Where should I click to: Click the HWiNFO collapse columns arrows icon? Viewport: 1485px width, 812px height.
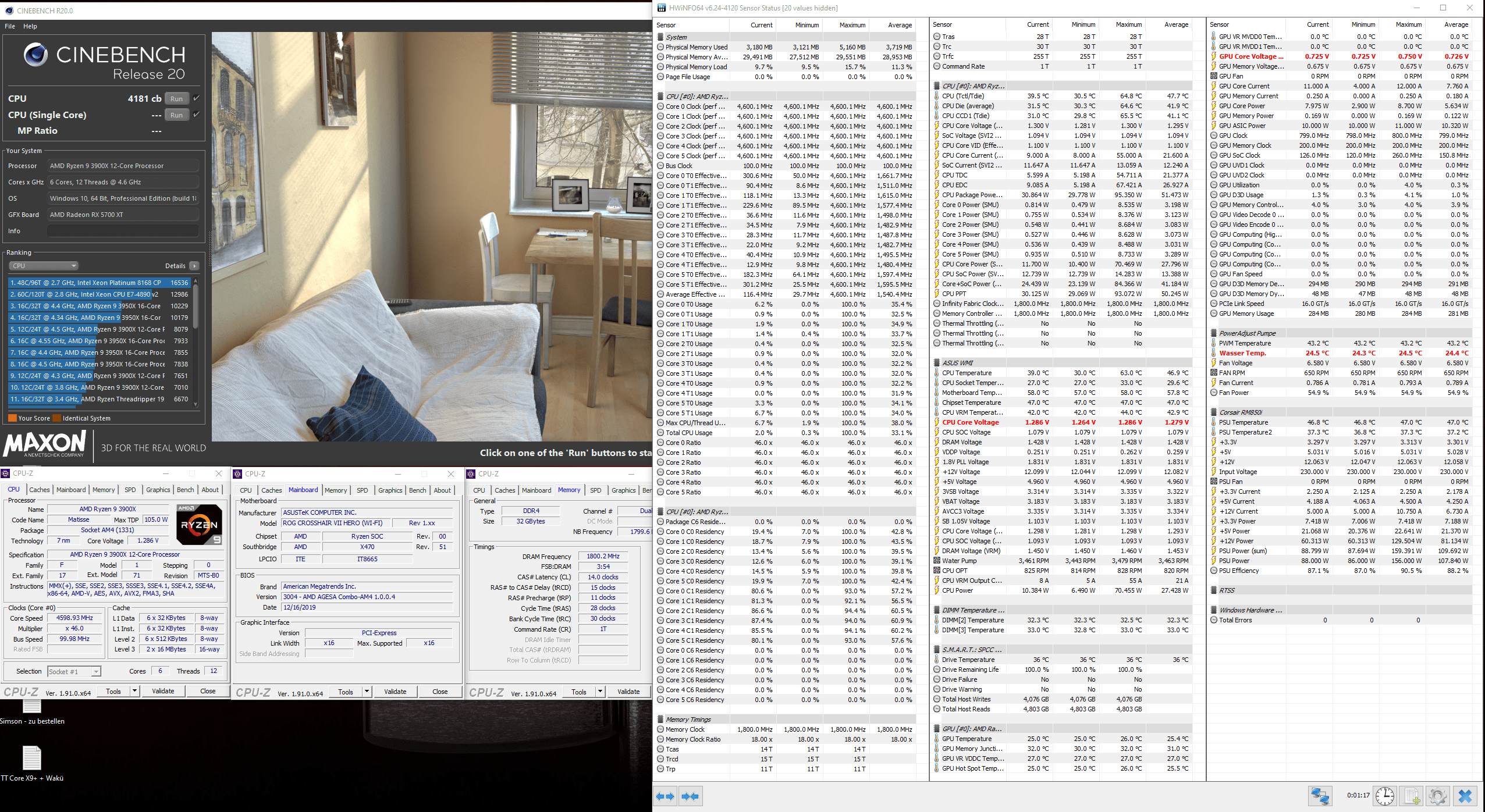click(x=690, y=796)
